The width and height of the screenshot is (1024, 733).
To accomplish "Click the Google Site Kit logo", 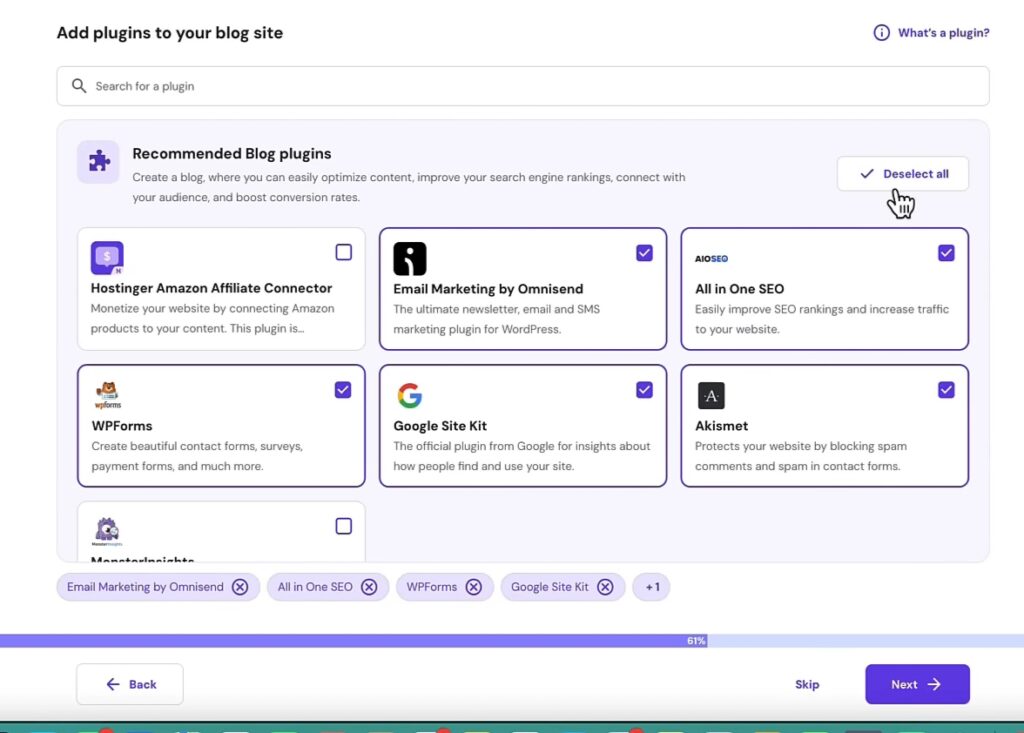I will (409, 395).
